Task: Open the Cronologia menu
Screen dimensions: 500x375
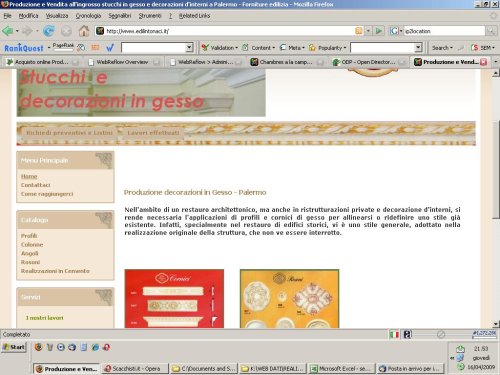Action: pos(88,16)
